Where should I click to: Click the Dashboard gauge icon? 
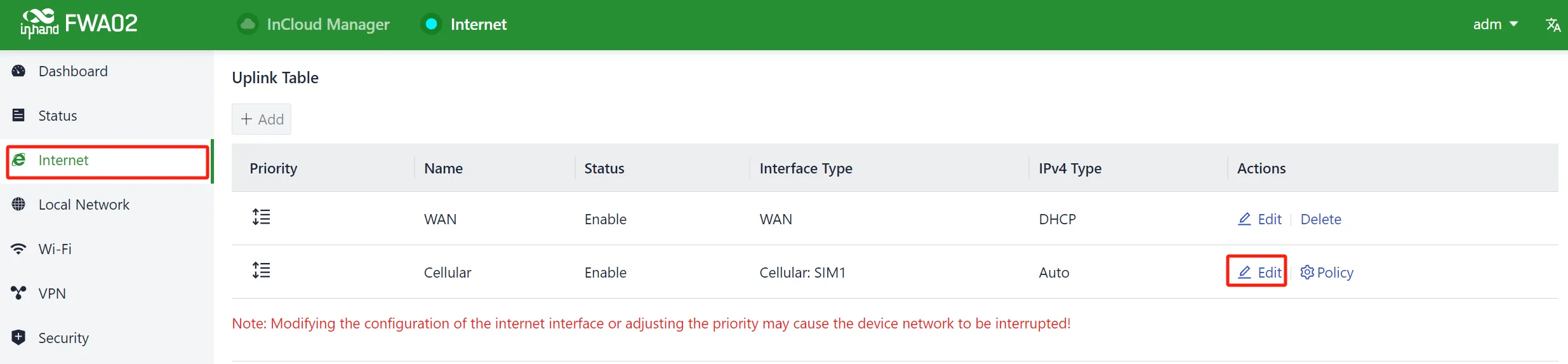[18, 71]
